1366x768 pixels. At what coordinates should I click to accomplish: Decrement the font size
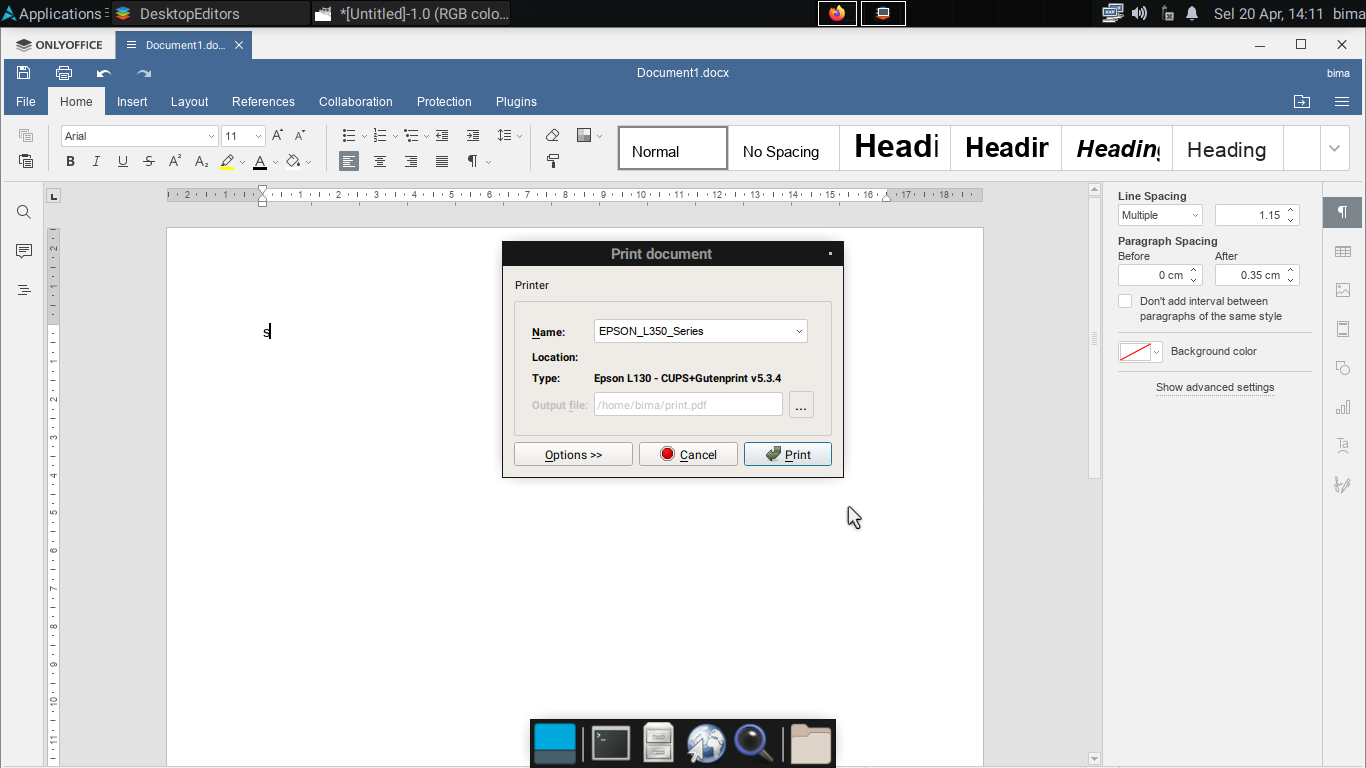tap(300, 135)
